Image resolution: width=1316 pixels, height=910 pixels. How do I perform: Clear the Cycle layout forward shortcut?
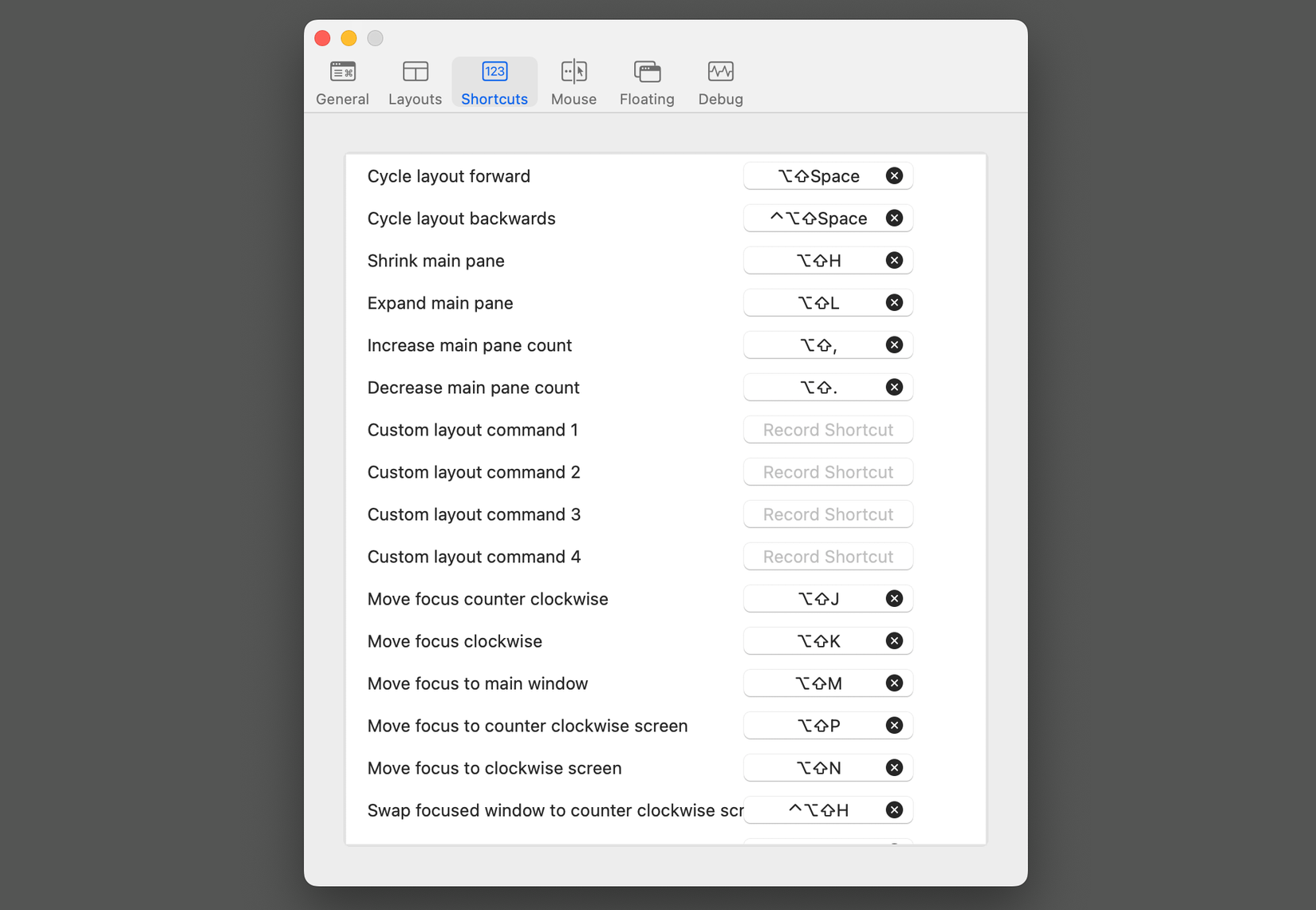click(x=894, y=176)
